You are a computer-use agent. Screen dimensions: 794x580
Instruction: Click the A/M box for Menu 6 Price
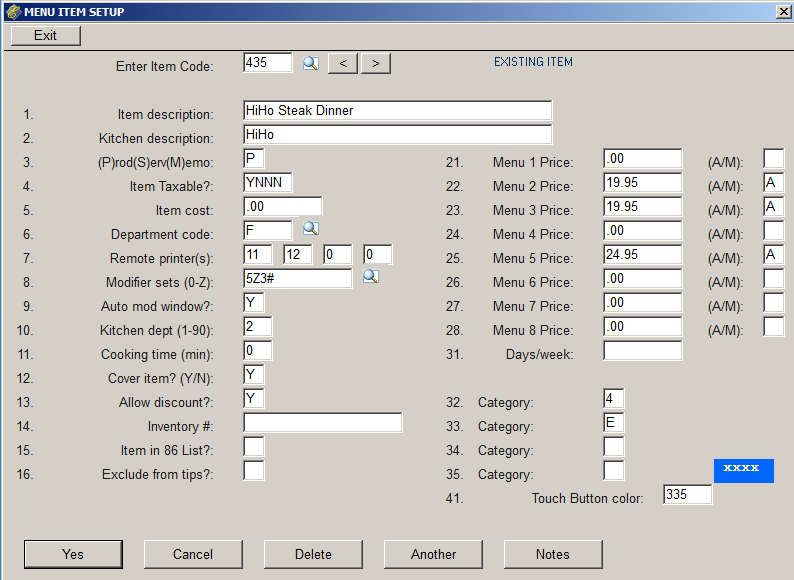[773, 278]
